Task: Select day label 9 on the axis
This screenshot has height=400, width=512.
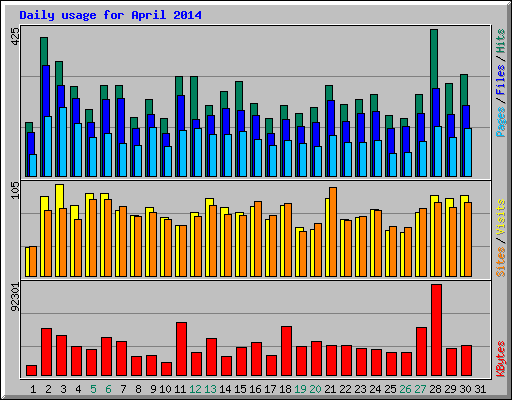Action: click(x=153, y=389)
